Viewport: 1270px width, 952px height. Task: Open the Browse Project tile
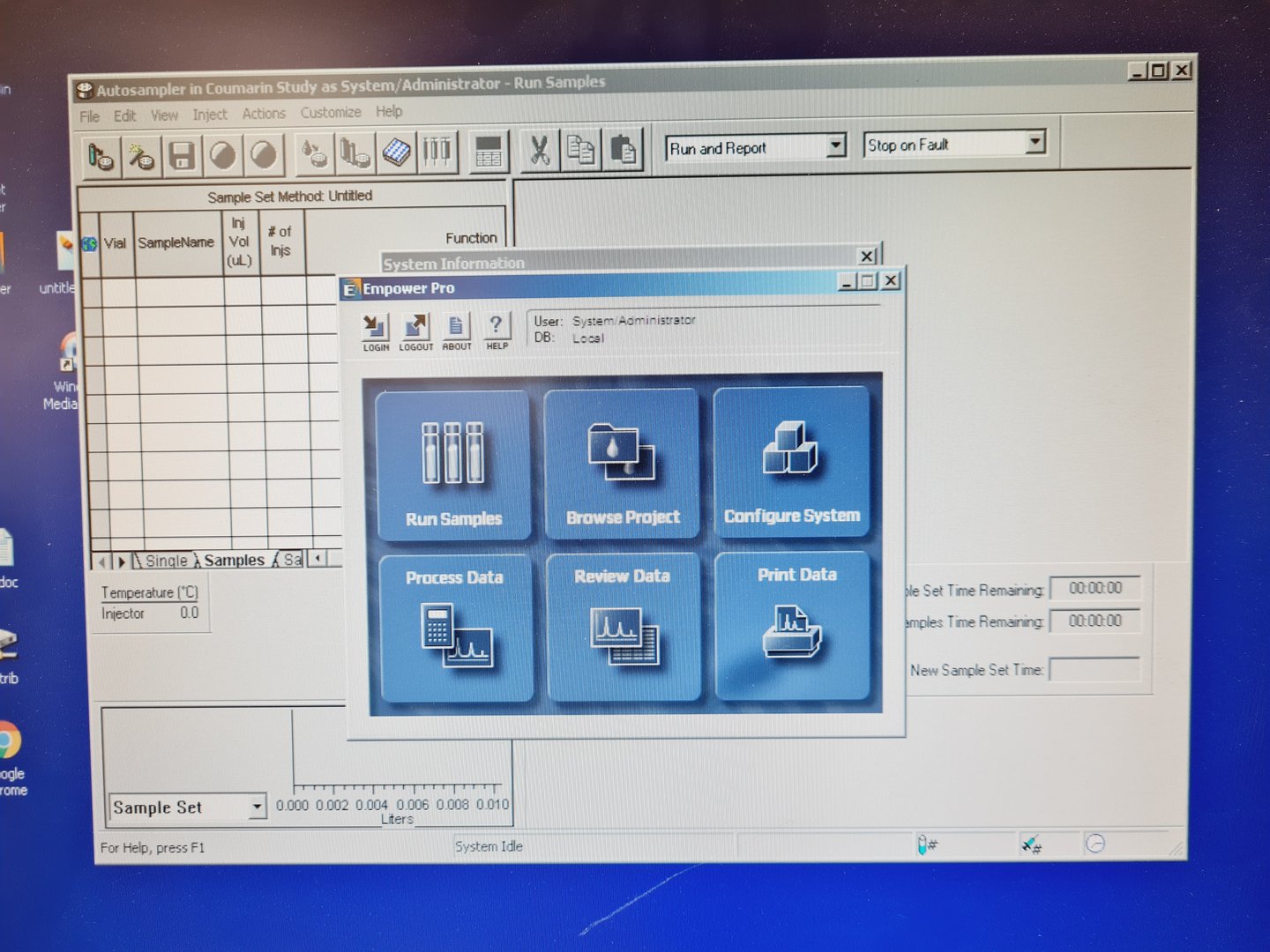(623, 464)
